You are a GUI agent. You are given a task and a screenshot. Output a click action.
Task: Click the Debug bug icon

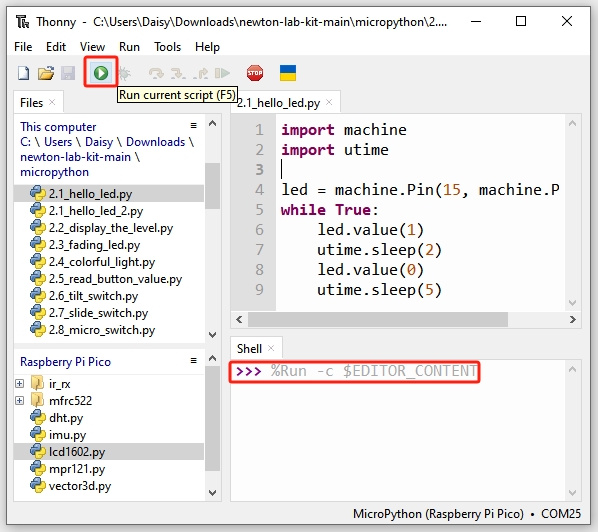point(124,73)
